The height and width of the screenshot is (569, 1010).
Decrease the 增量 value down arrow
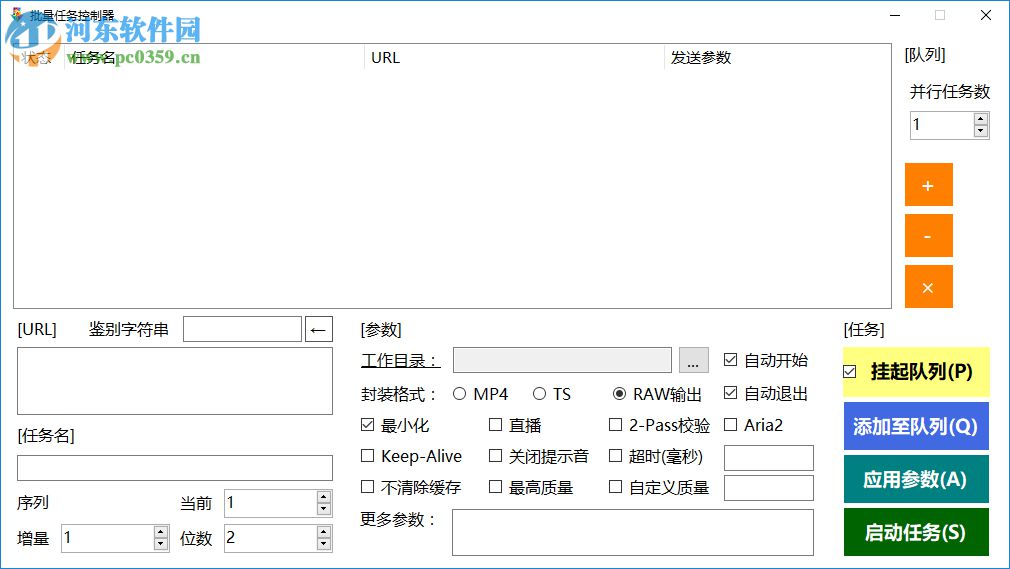tap(161, 544)
